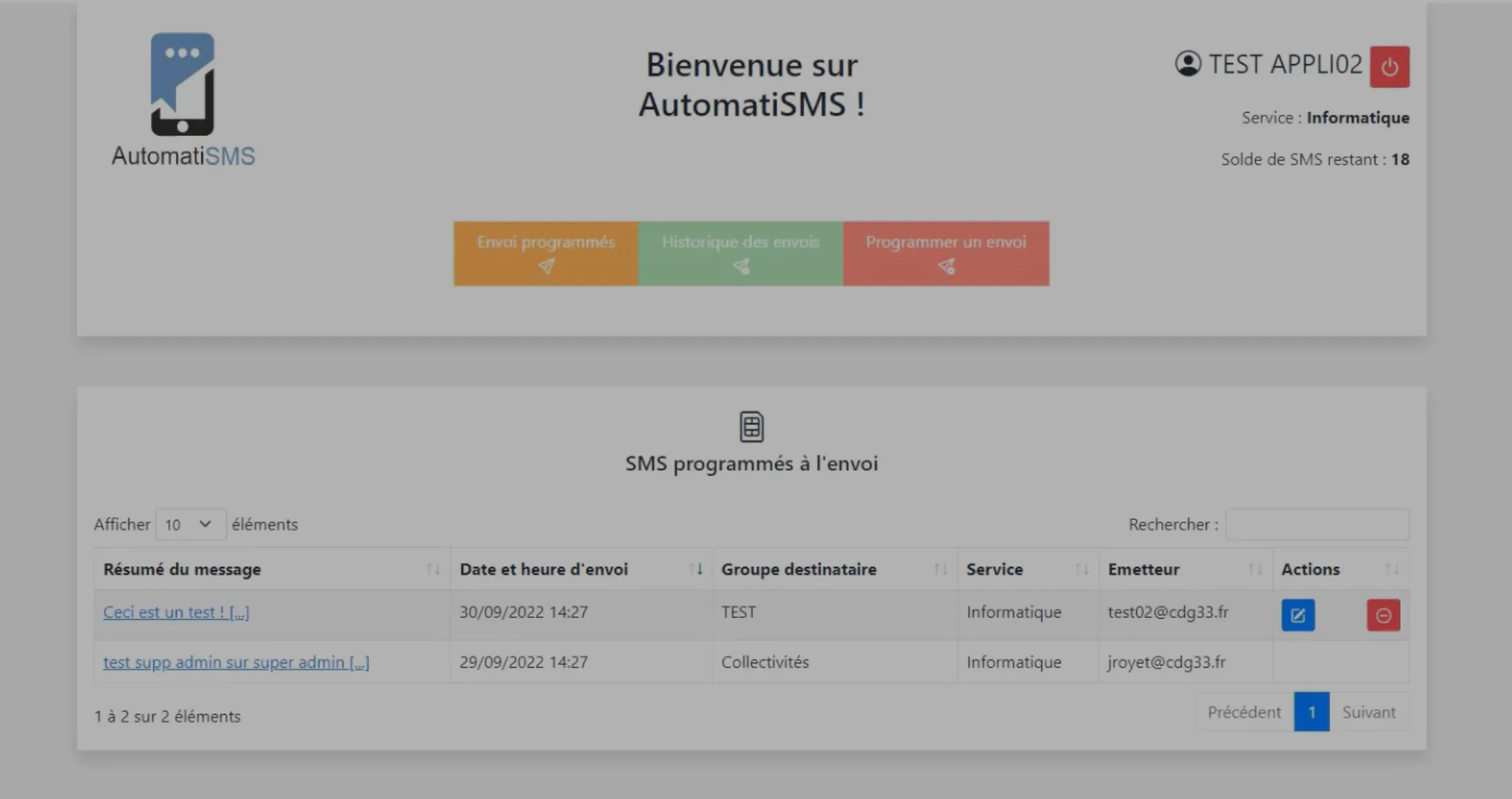Viewport: 1512px width, 799px height.
Task: Sort by Résumé du message column arrows
Action: click(433, 570)
